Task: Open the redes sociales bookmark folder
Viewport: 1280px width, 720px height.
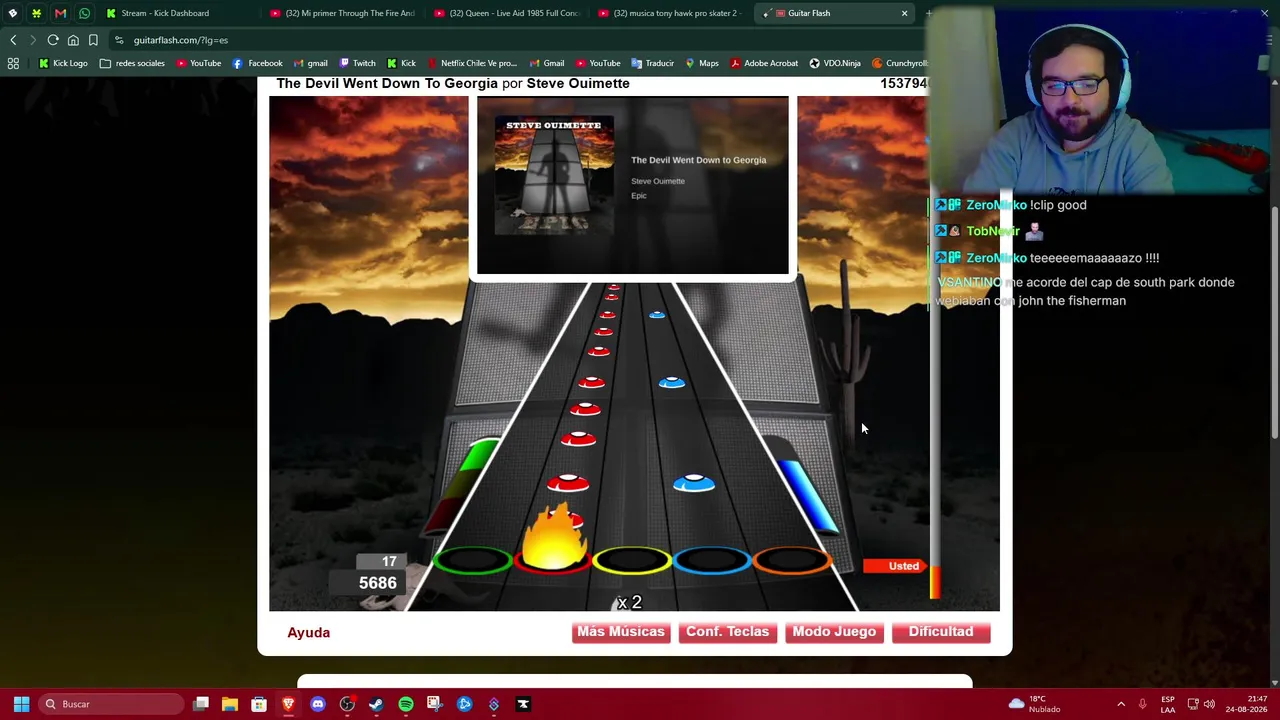Action: tap(132, 63)
